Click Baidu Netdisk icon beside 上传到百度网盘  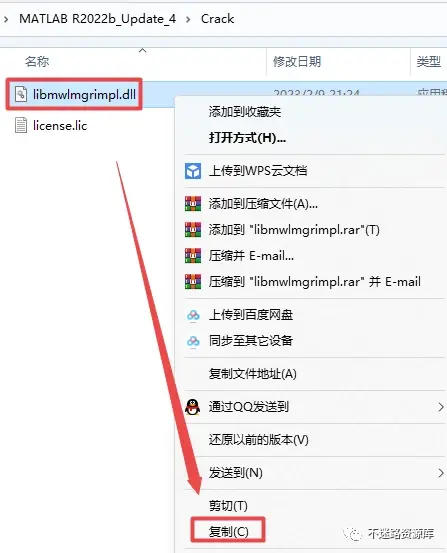point(193,315)
